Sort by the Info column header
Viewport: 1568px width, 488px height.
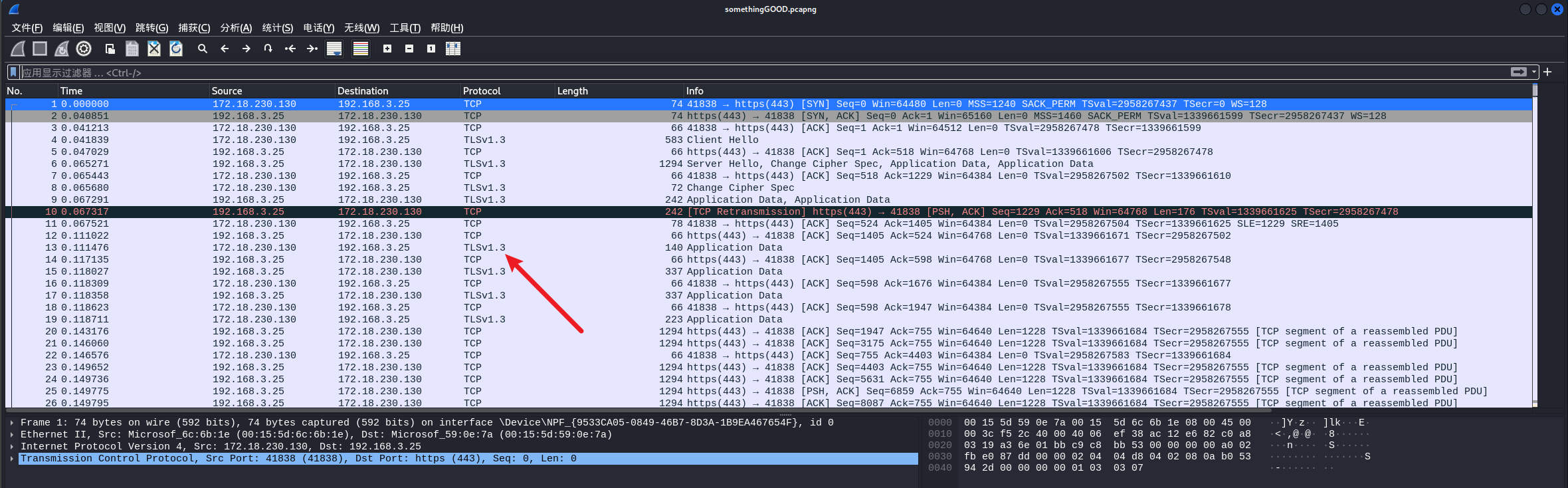point(1108,91)
